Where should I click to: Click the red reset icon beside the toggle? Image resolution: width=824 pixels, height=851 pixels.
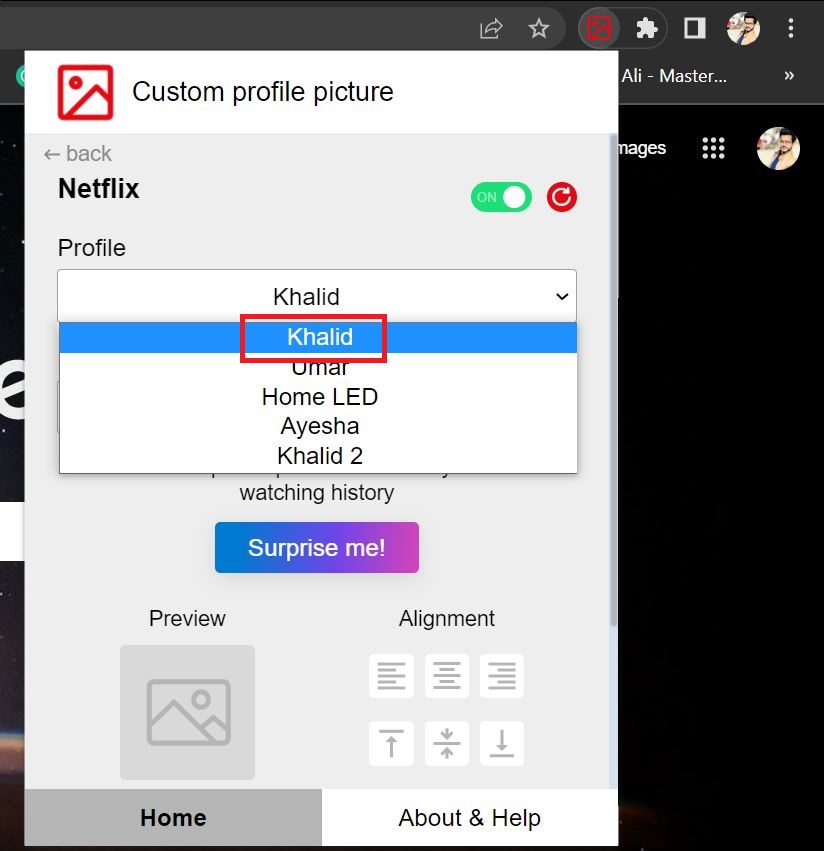(x=561, y=197)
